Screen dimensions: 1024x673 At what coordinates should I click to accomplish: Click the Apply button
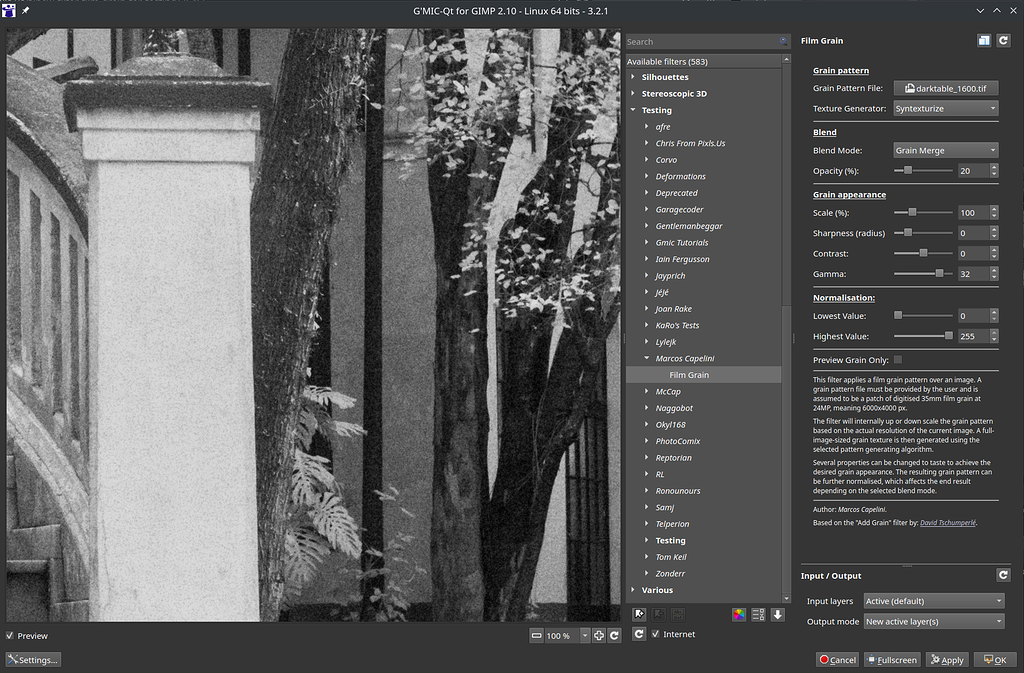[946, 659]
